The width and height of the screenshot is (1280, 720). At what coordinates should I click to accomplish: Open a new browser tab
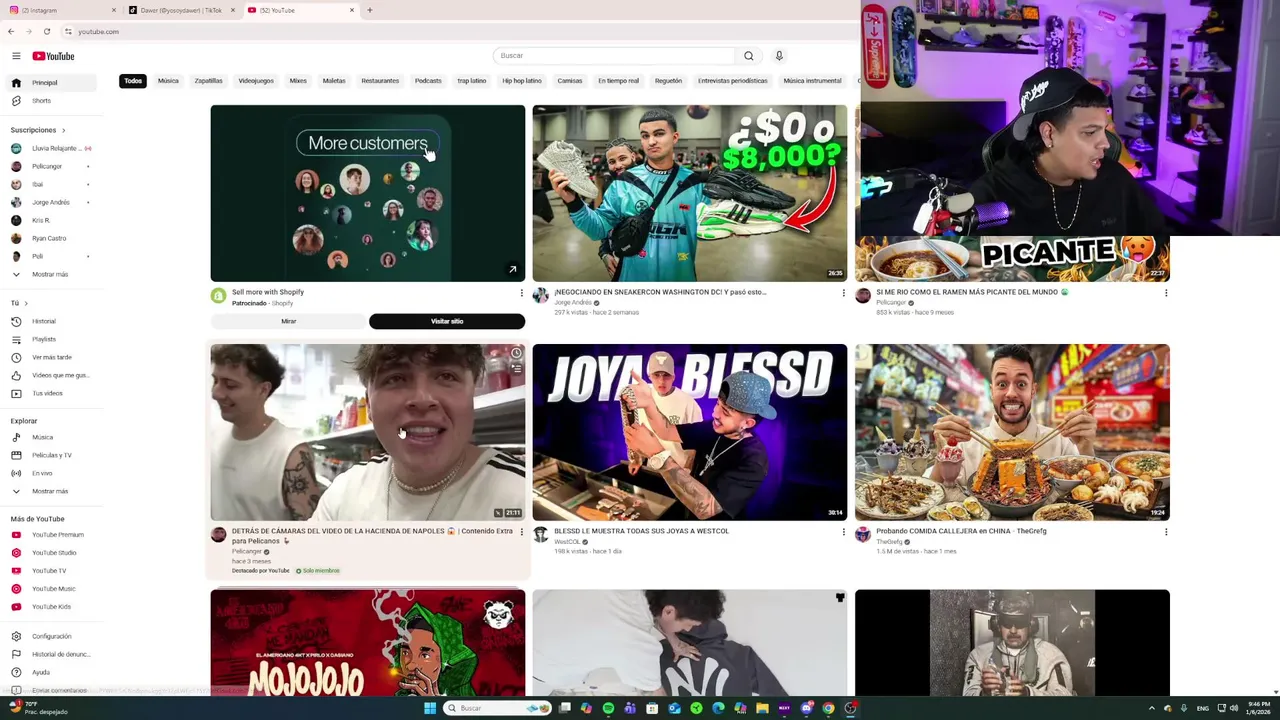coord(370,10)
